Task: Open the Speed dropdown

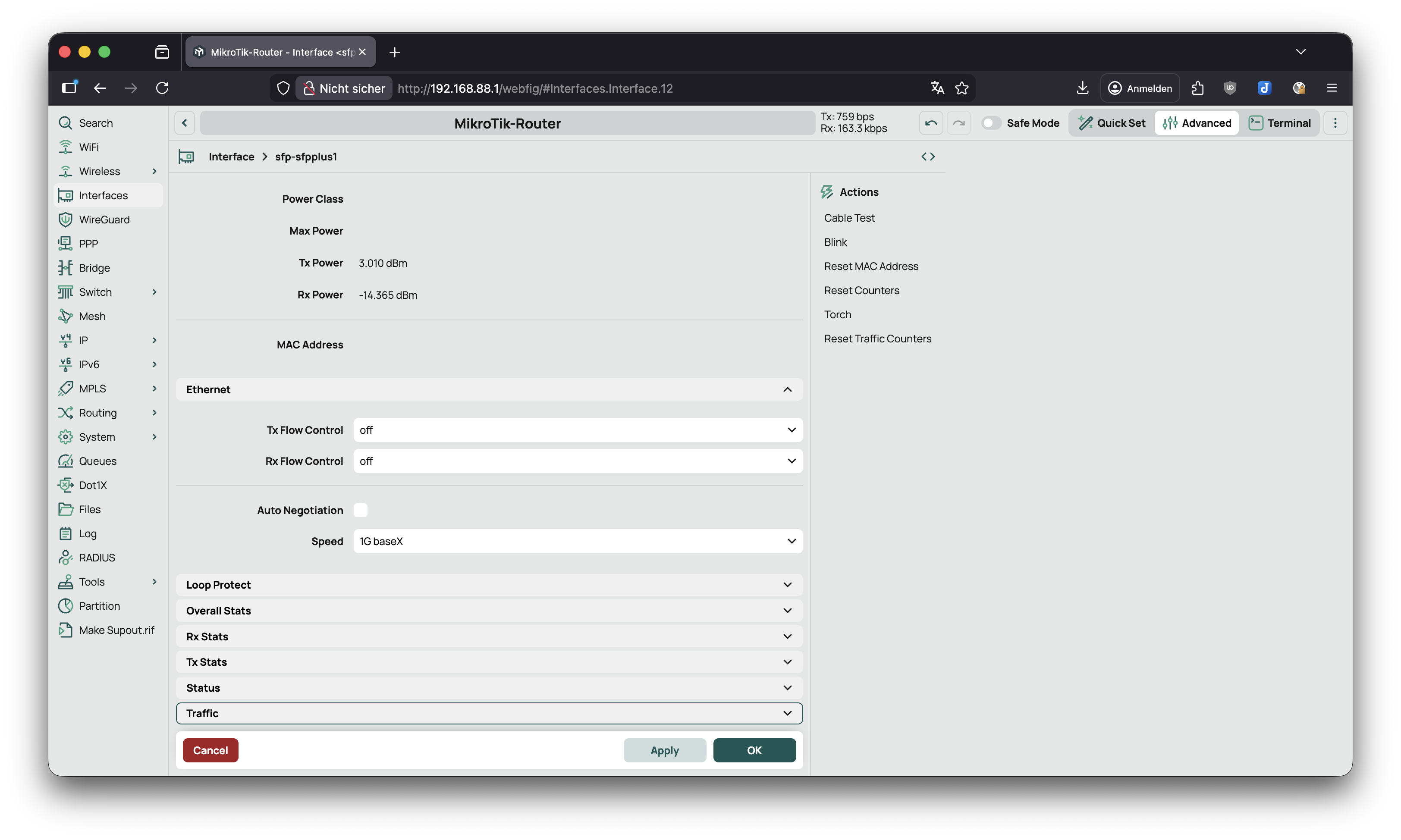Action: 578,541
